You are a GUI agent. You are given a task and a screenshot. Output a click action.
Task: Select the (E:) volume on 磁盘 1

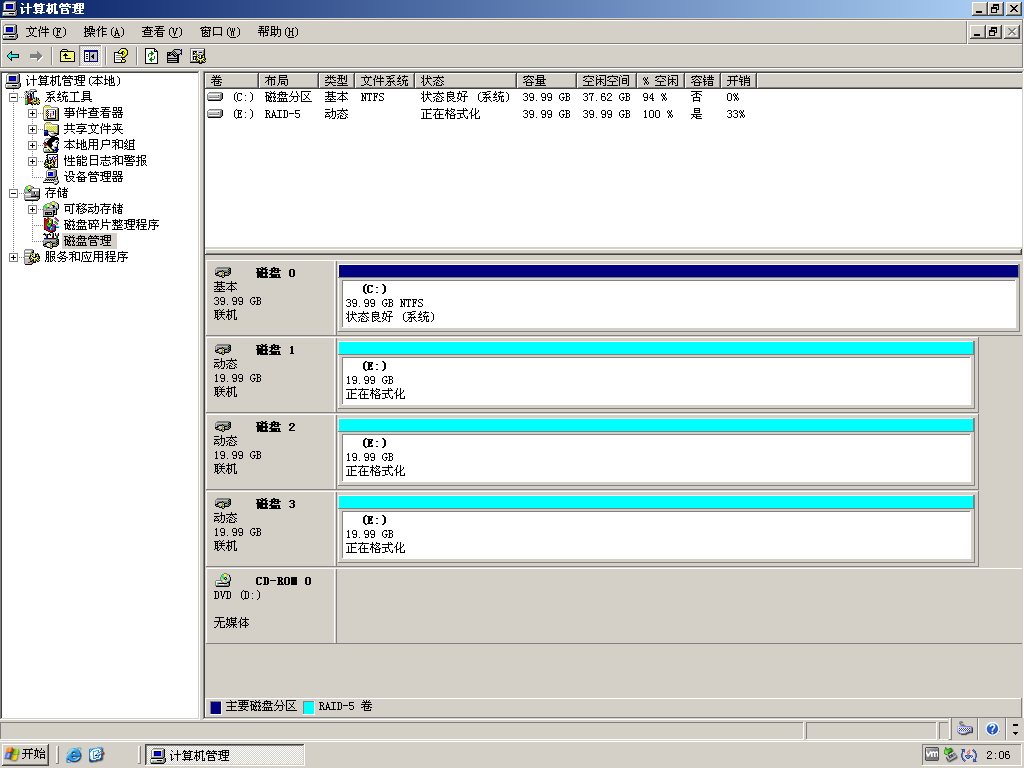pos(656,381)
